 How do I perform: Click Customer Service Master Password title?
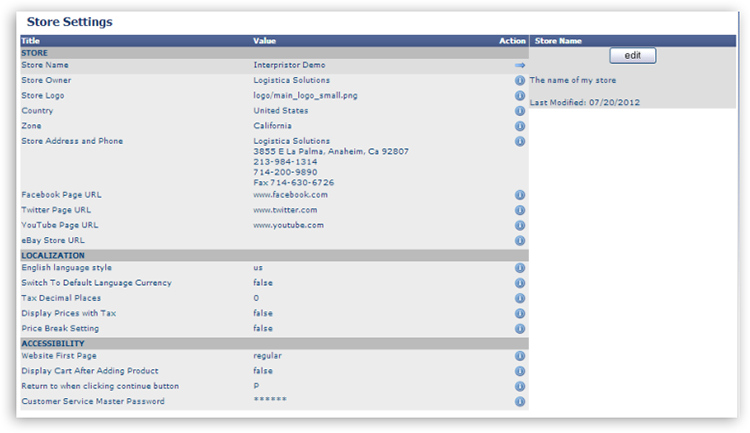pyautogui.click(x=93, y=401)
